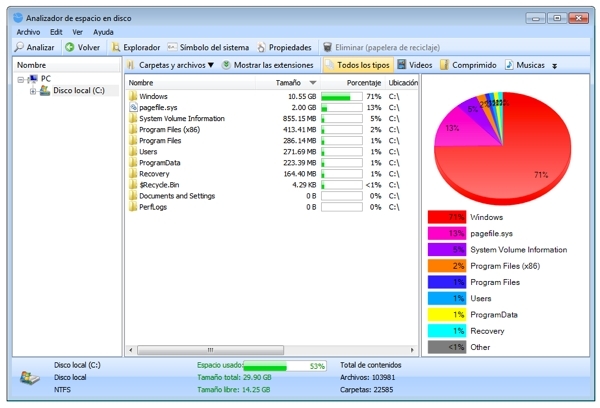Click the PC computer icon in tree
This screenshot has height=408, width=600.
pos(33,79)
